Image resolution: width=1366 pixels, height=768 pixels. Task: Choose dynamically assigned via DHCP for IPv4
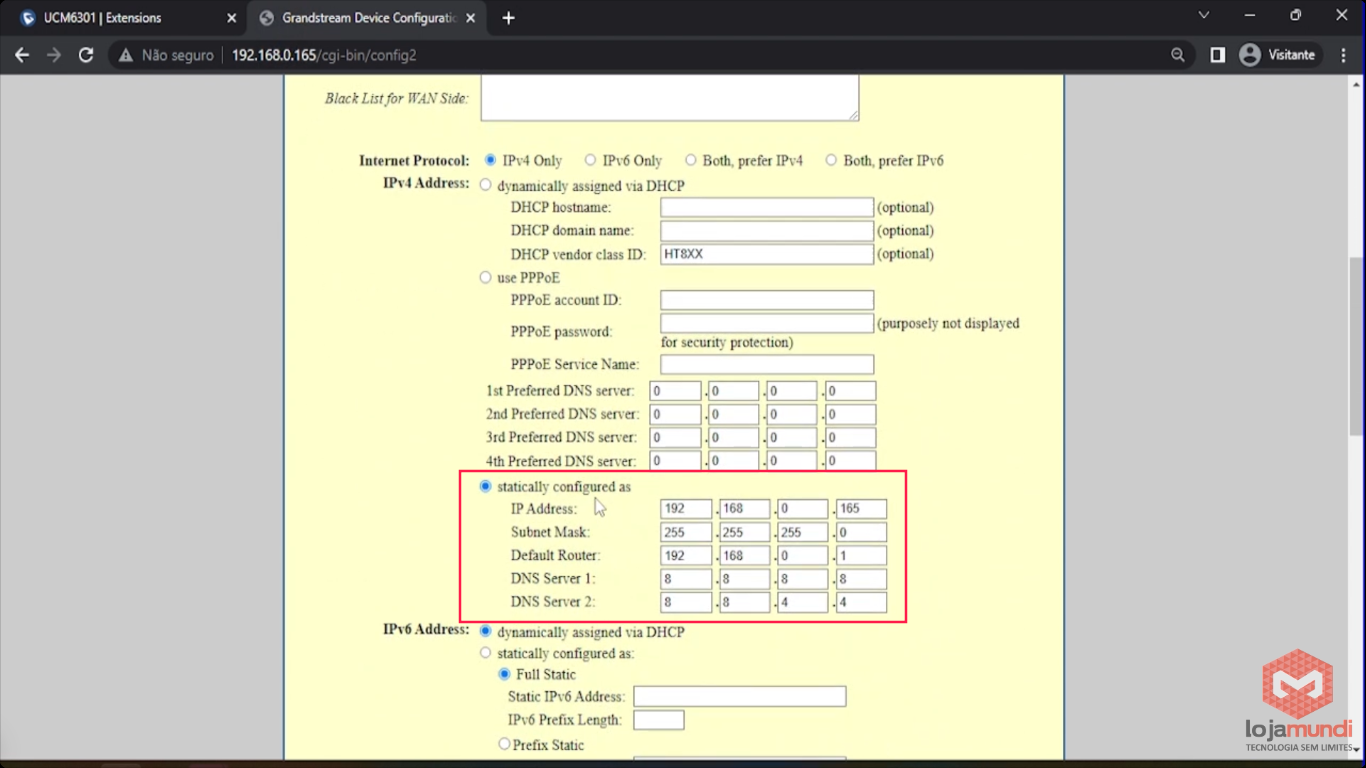pyautogui.click(x=486, y=185)
